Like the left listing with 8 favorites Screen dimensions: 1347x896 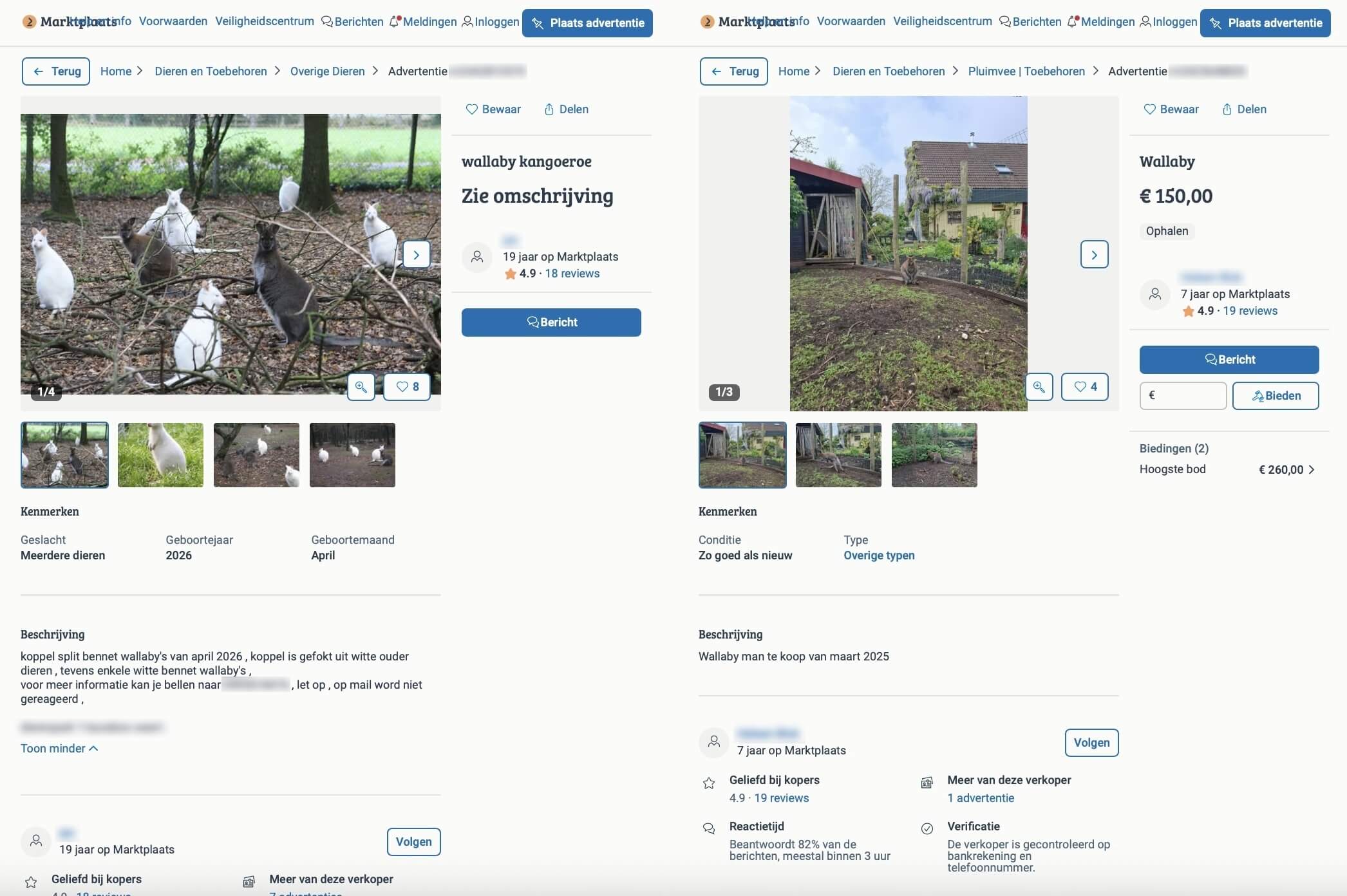point(407,387)
